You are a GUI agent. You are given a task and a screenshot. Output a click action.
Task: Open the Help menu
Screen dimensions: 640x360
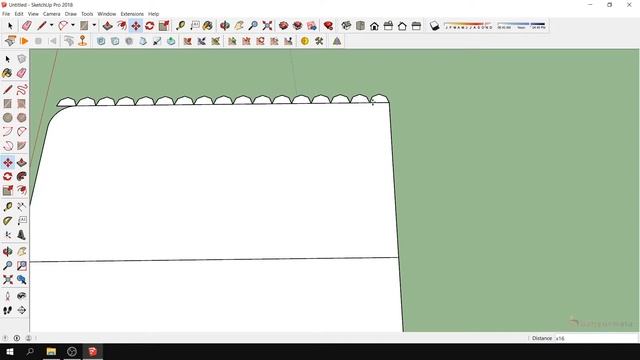[x=153, y=14]
